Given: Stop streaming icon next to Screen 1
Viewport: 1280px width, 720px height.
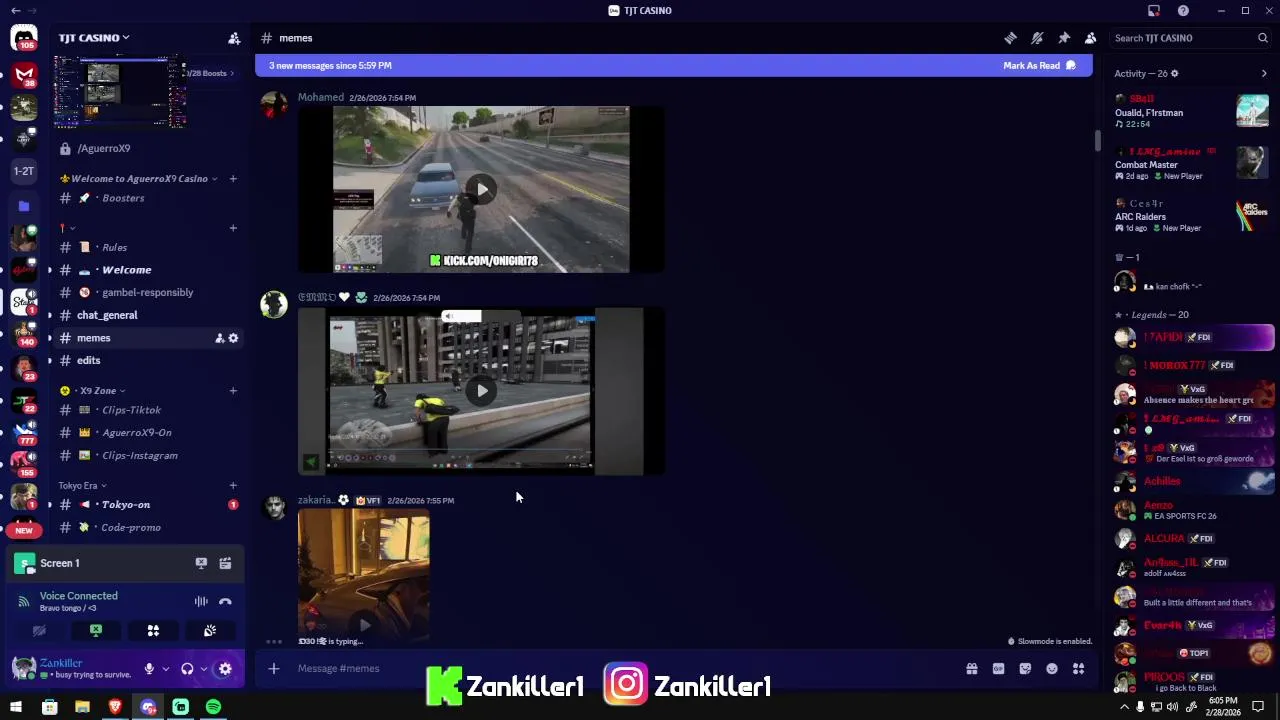Looking at the screenshot, I should click(x=201, y=563).
